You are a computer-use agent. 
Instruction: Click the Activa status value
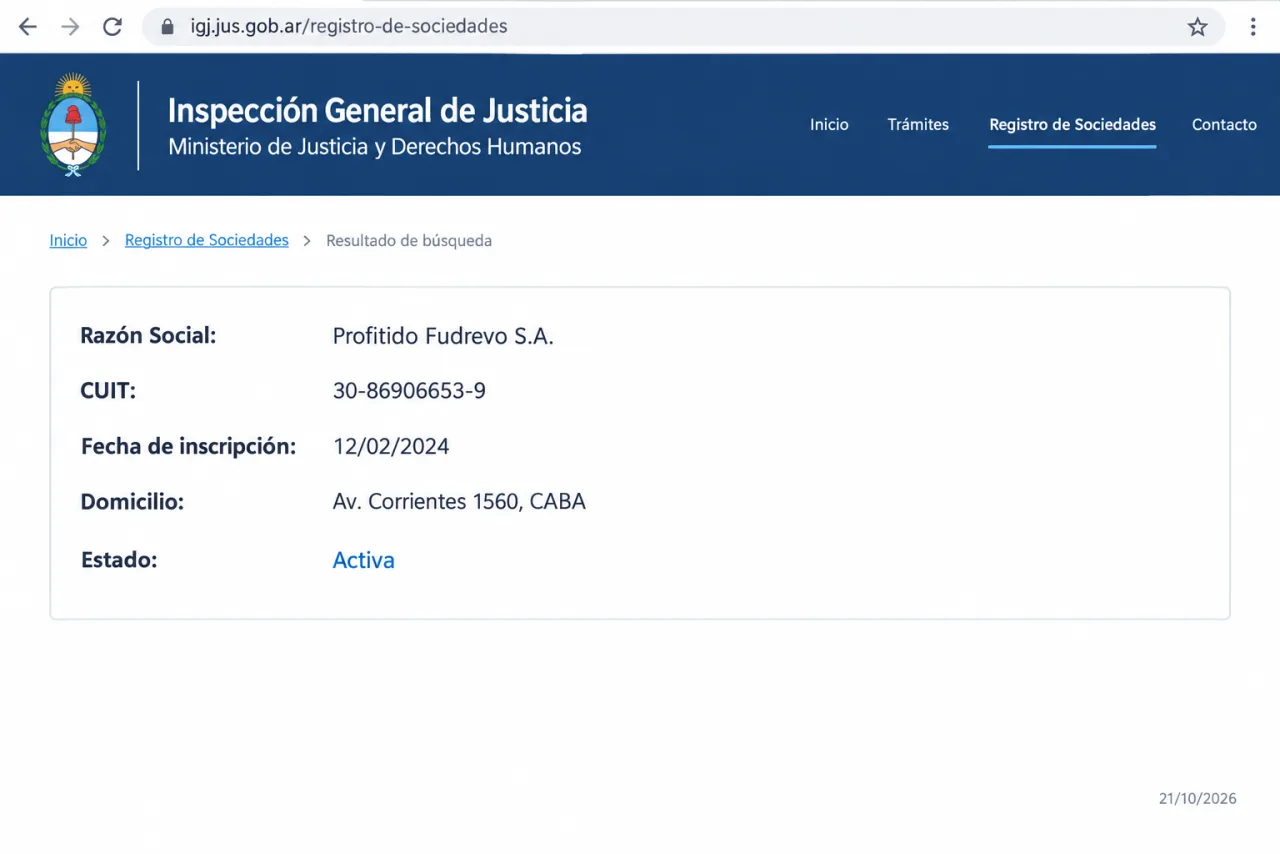point(364,560)
